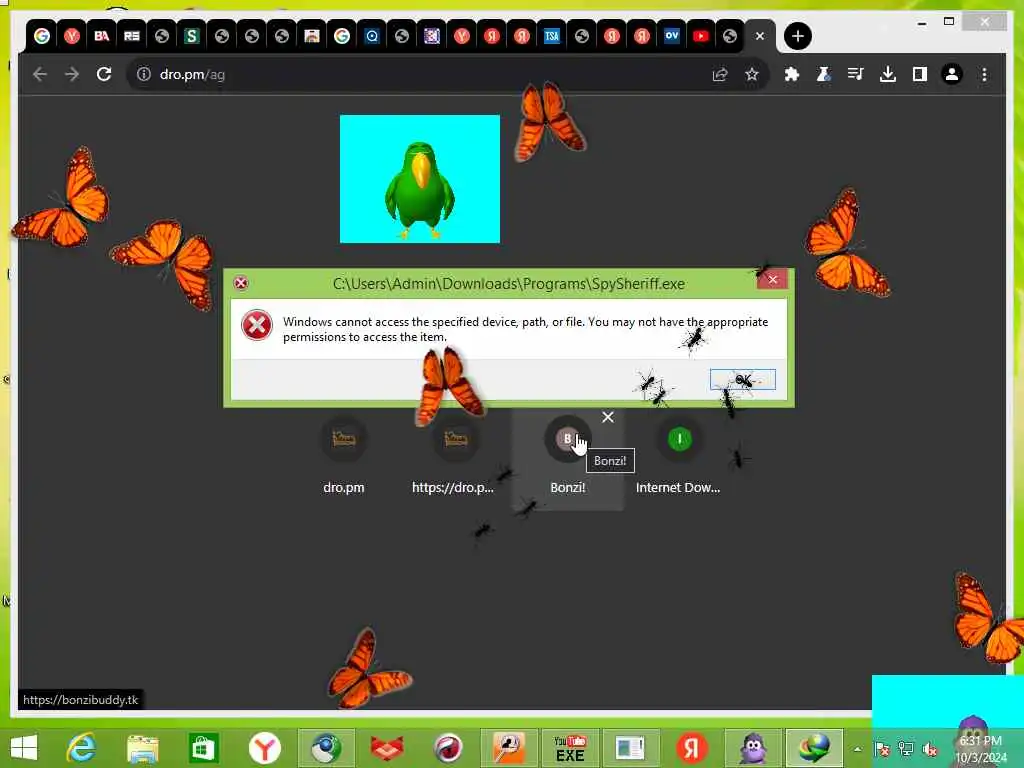Show hidden system tray icons
1024x768 pixels.
(857, 750)
